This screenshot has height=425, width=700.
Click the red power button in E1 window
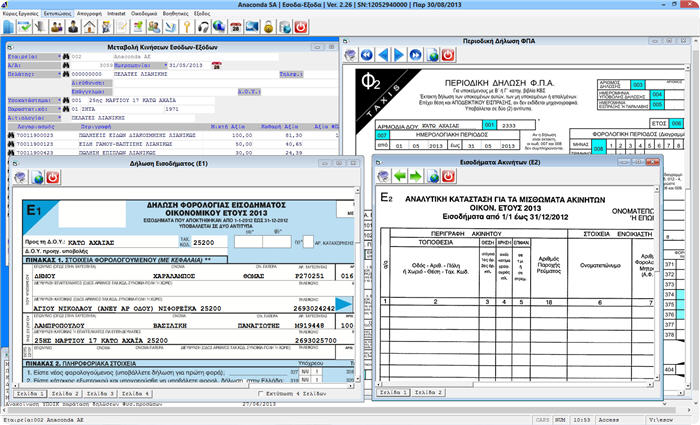(x=53, y=178)
